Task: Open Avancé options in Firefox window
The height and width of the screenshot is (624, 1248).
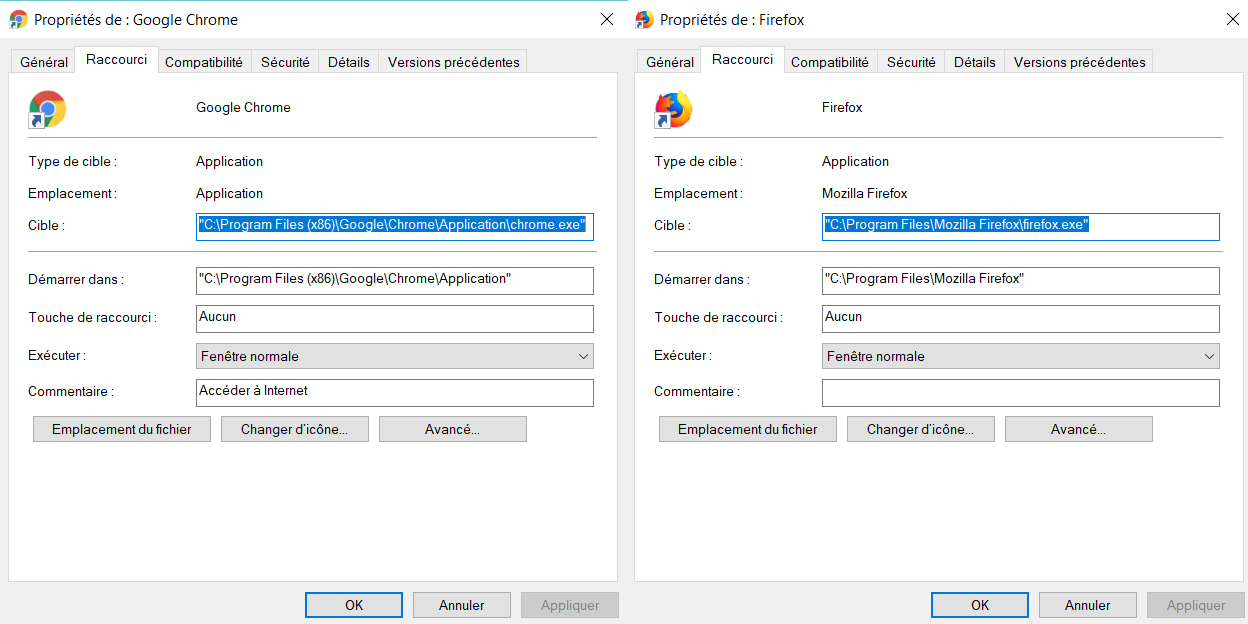Action: point(1079,429)
